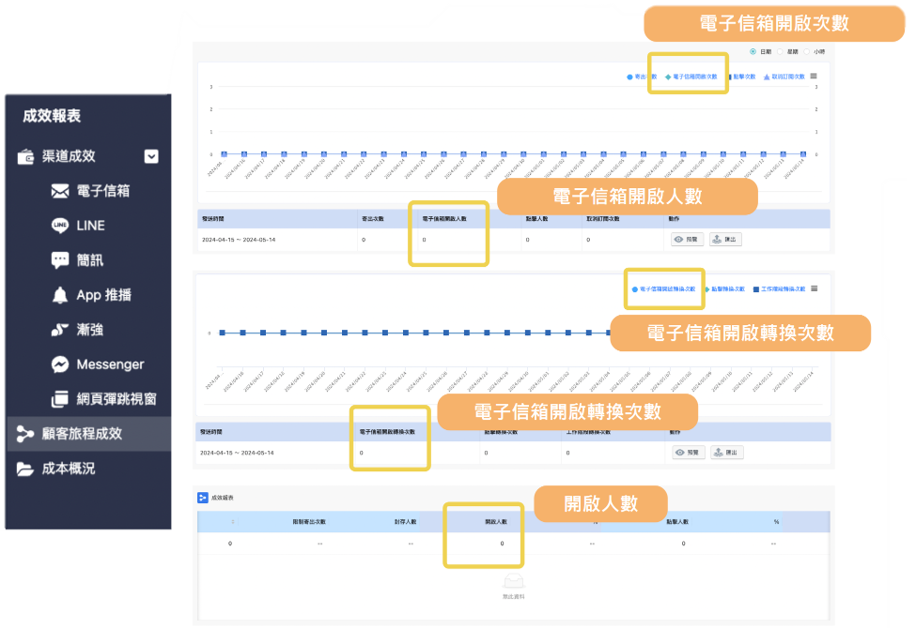The width and height of the screenshot is (907, 628).
Task: Select 漸強 in the sidebar menu
Action: [62, 329]
